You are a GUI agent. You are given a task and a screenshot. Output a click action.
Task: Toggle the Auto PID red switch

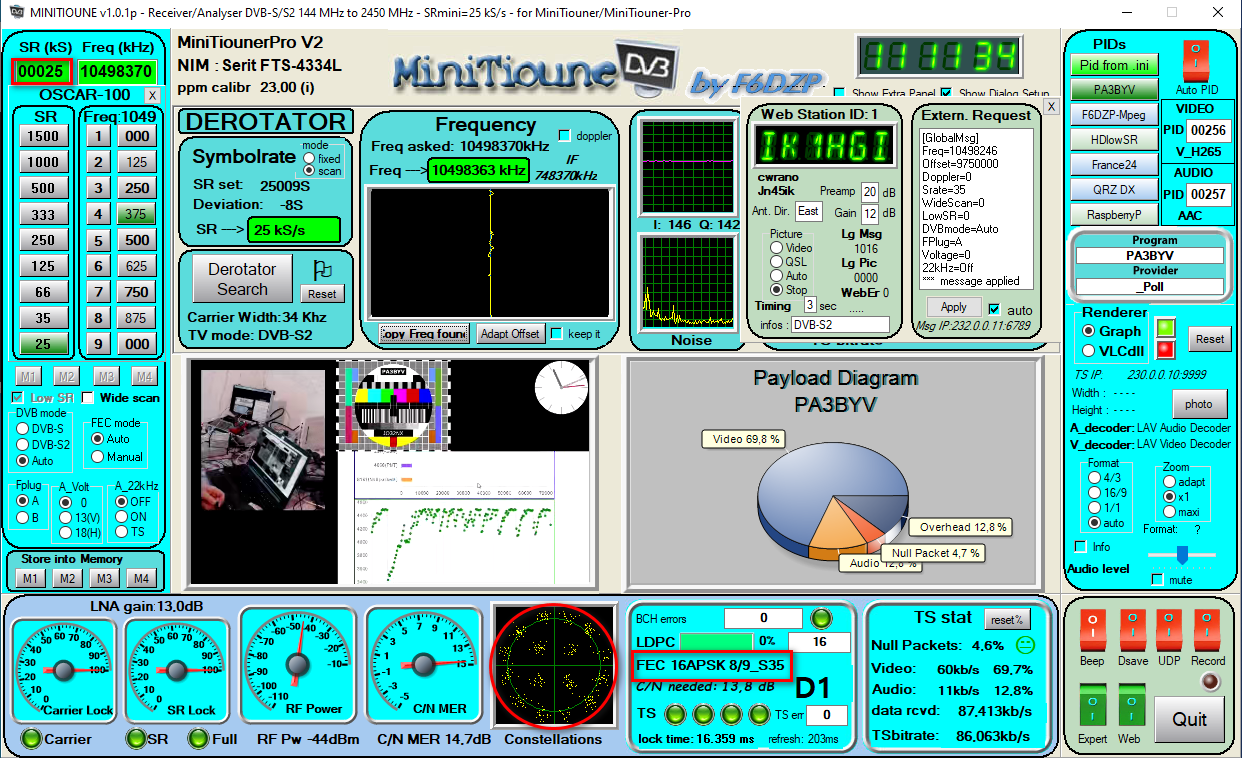pyautogui.click(x=1196, y=62)
